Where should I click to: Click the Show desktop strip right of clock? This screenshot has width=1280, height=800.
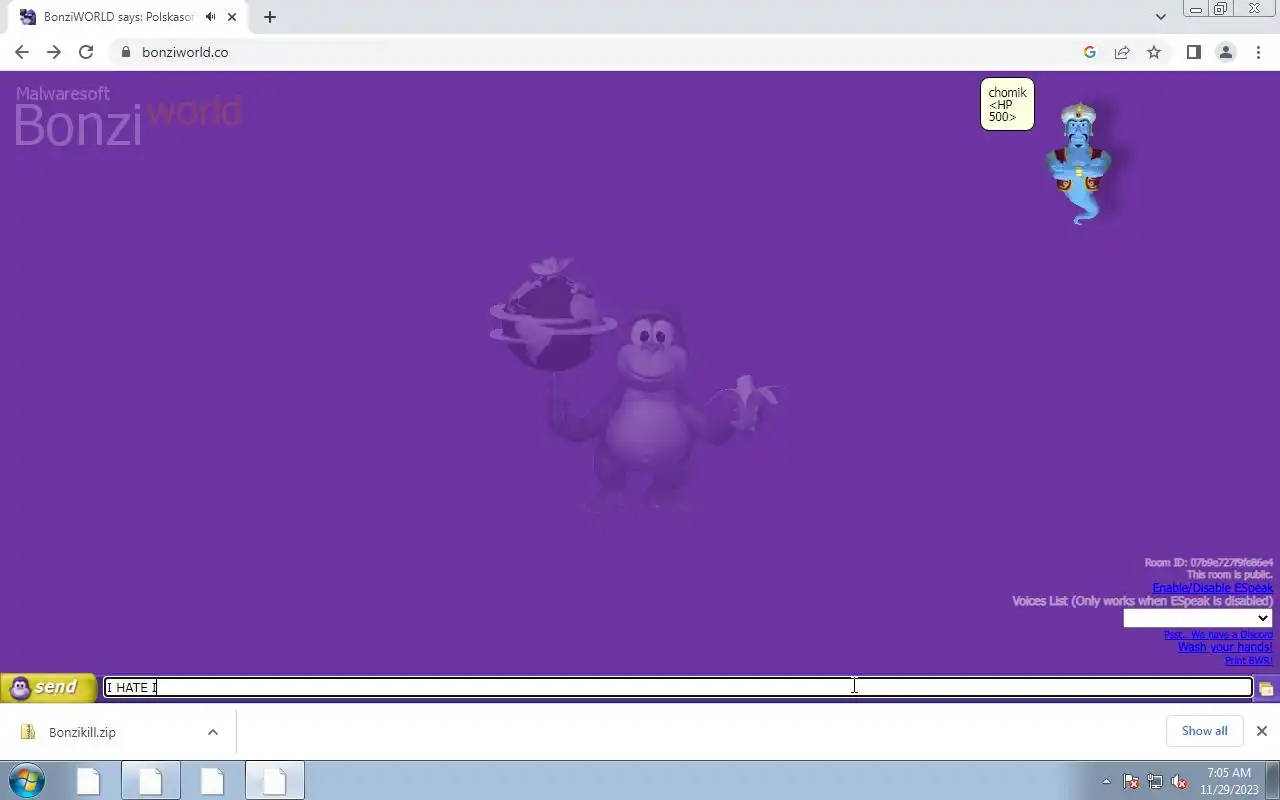coord(1272,780)
